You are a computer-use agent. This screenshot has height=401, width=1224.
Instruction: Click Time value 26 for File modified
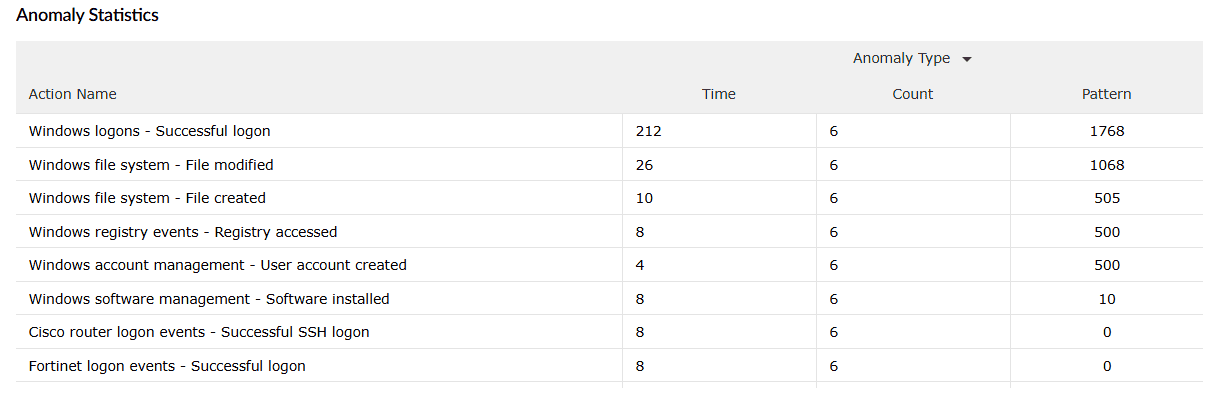click(x=645, y=165)
